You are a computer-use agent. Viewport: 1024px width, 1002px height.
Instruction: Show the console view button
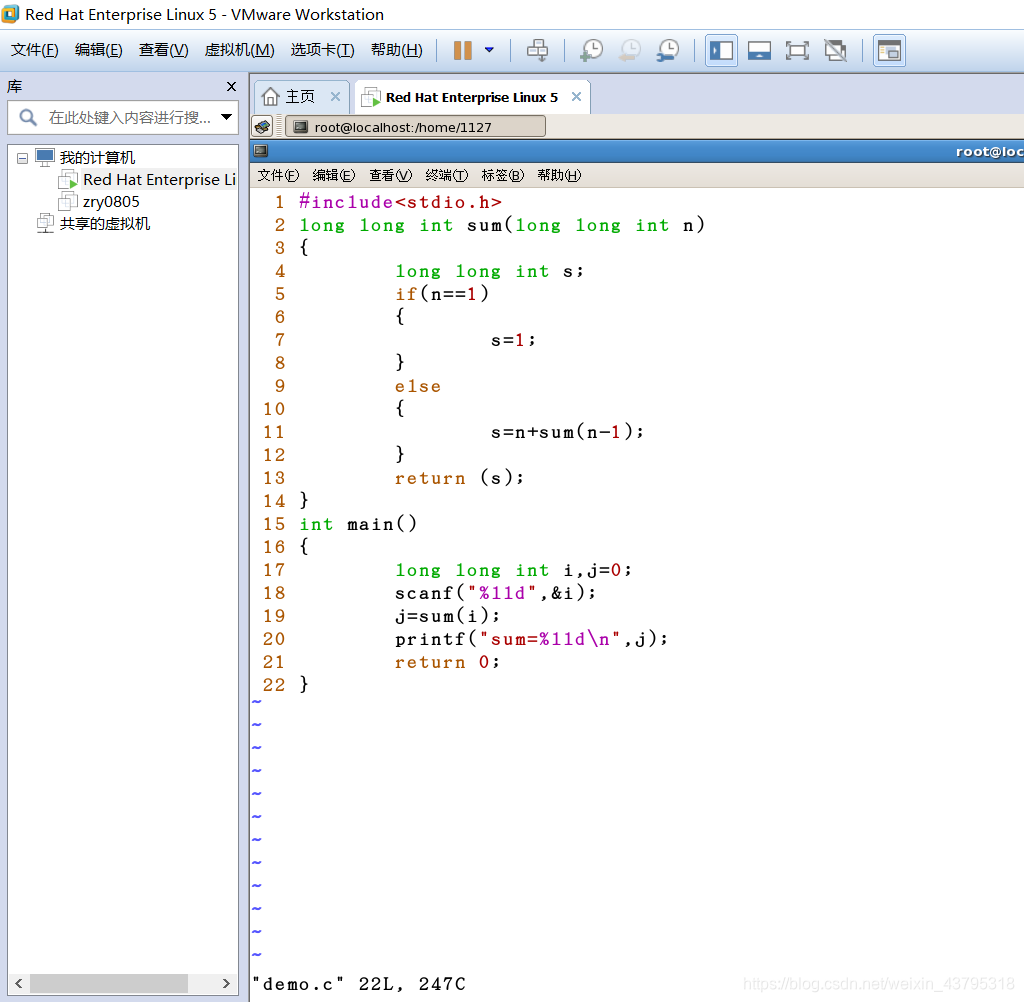(x=889, y=50)
